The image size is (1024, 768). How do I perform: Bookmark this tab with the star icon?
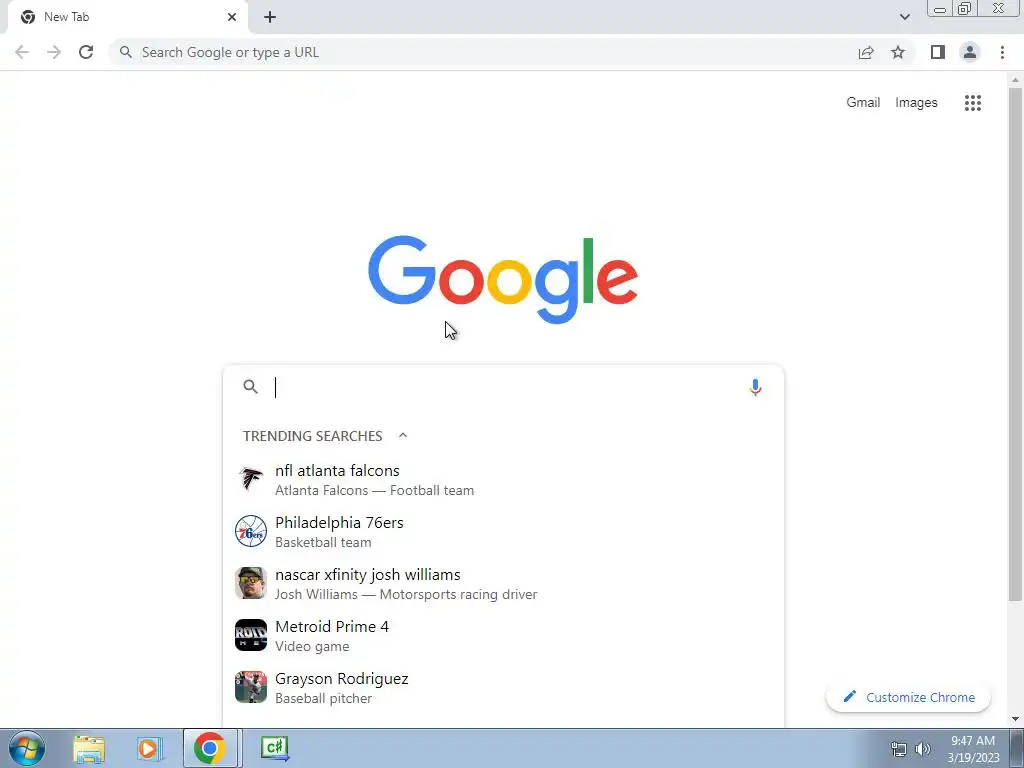coord(898,52)
